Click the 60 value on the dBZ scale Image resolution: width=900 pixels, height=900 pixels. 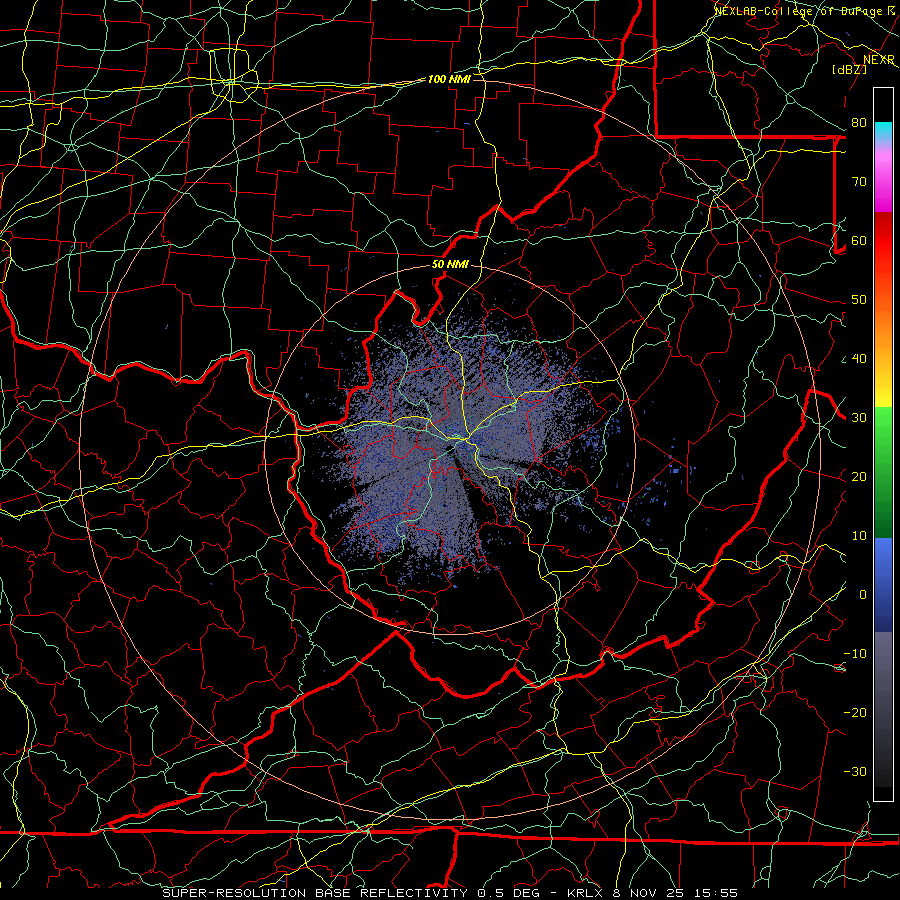coord(859,241)
